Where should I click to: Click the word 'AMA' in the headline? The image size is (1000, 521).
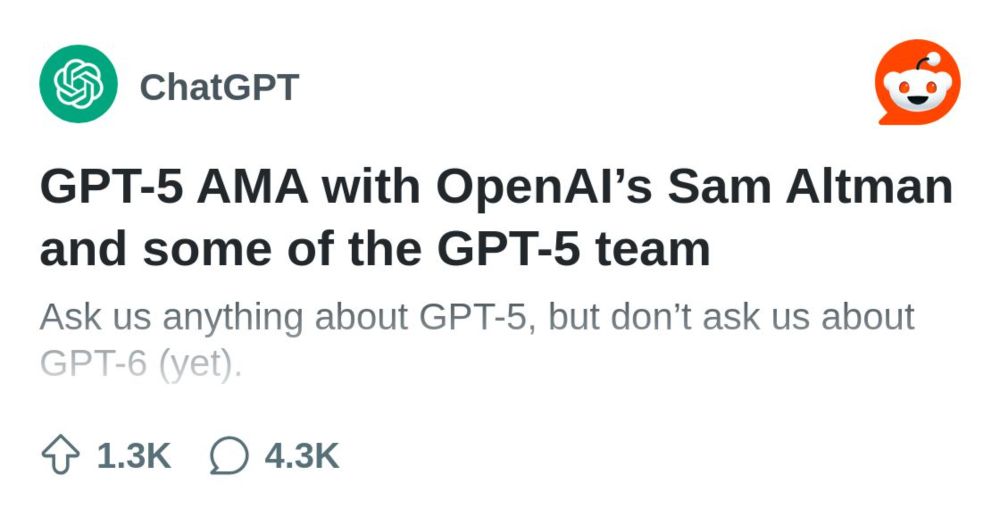tap(253, 187)
